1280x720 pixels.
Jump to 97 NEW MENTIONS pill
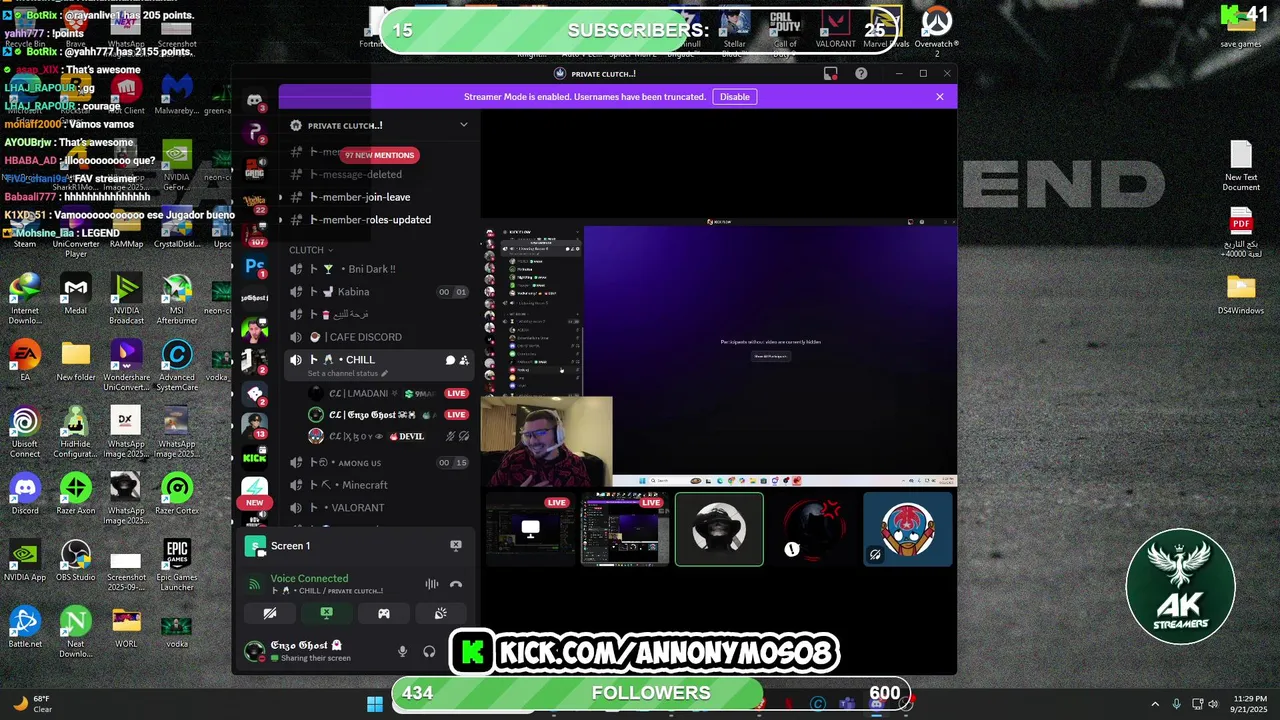point(379,155)
